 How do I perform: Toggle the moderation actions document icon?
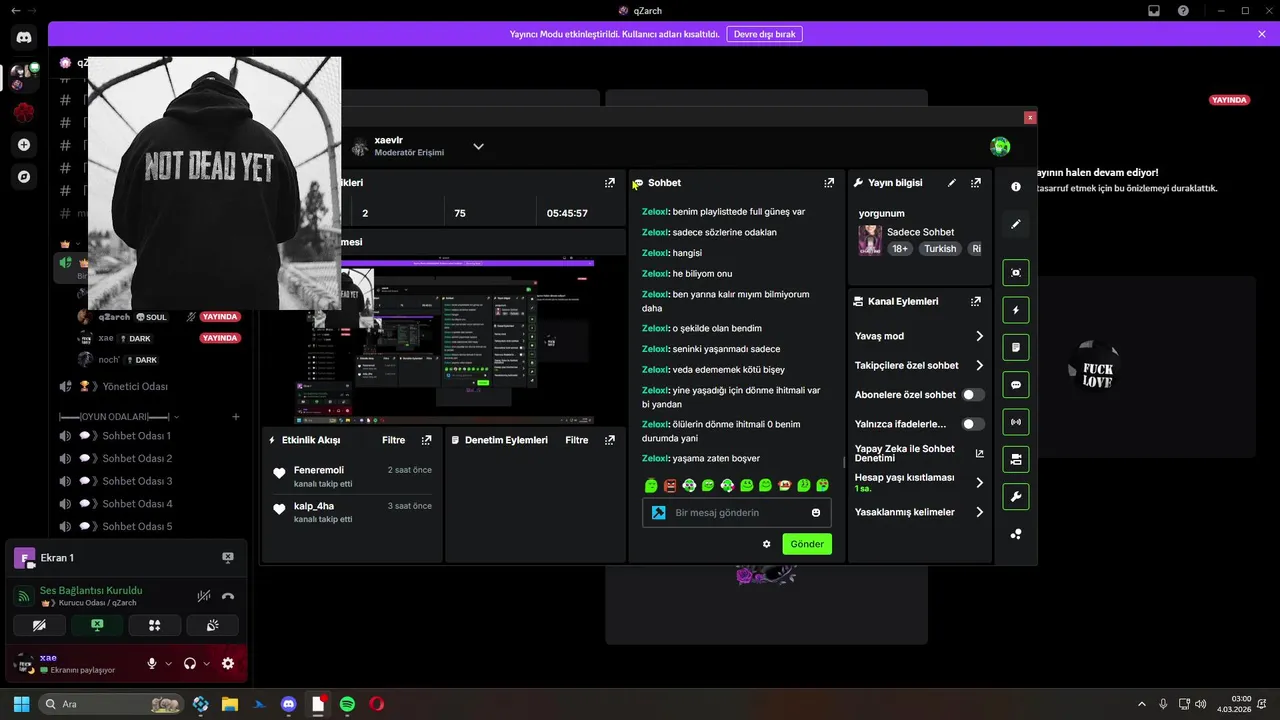(x=1016, y=347)
